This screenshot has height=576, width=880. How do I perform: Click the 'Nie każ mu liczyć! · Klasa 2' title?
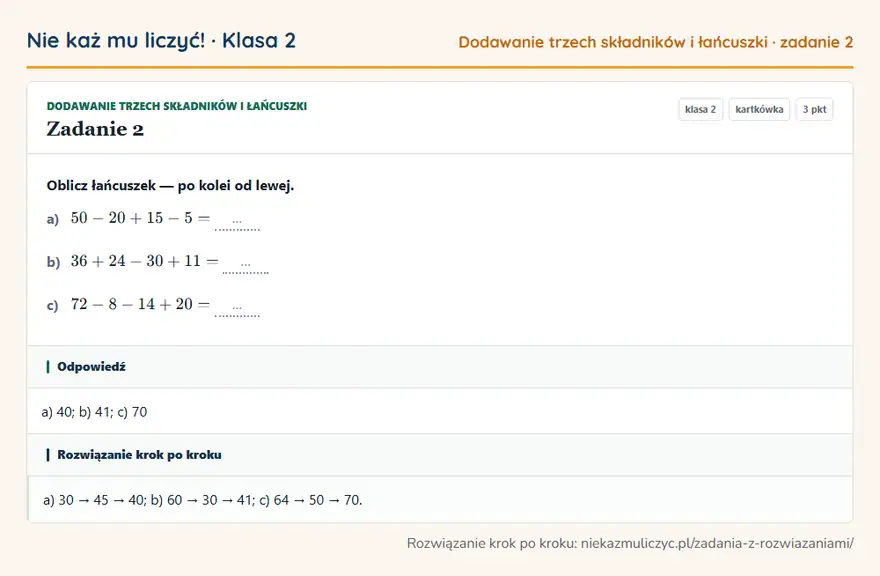(x=161, y=40)
